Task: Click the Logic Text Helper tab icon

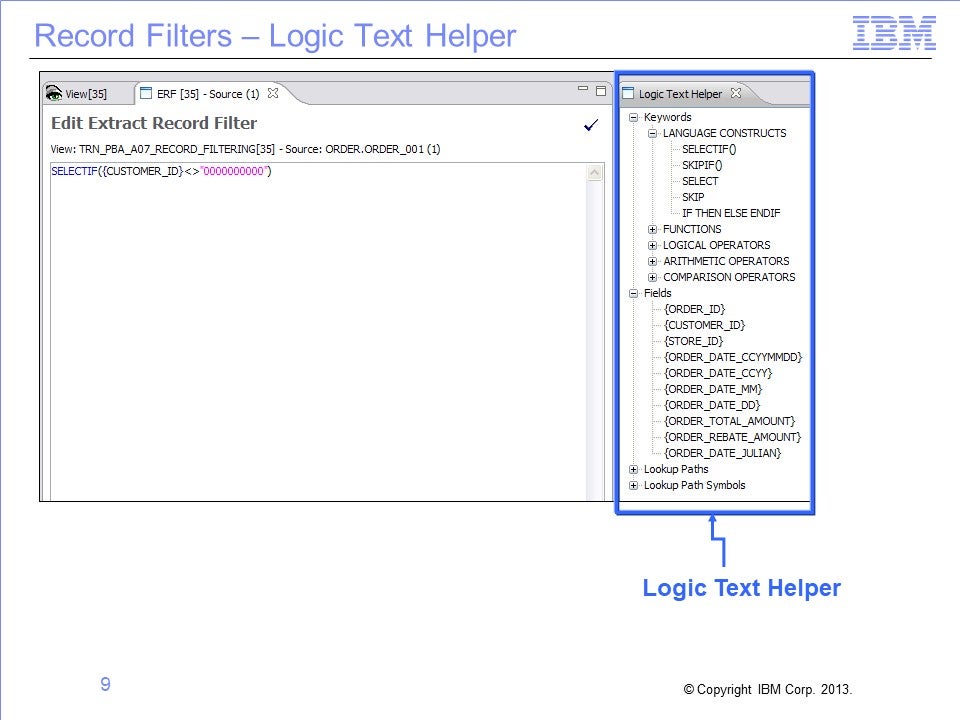Action: [x=628, y=93]
